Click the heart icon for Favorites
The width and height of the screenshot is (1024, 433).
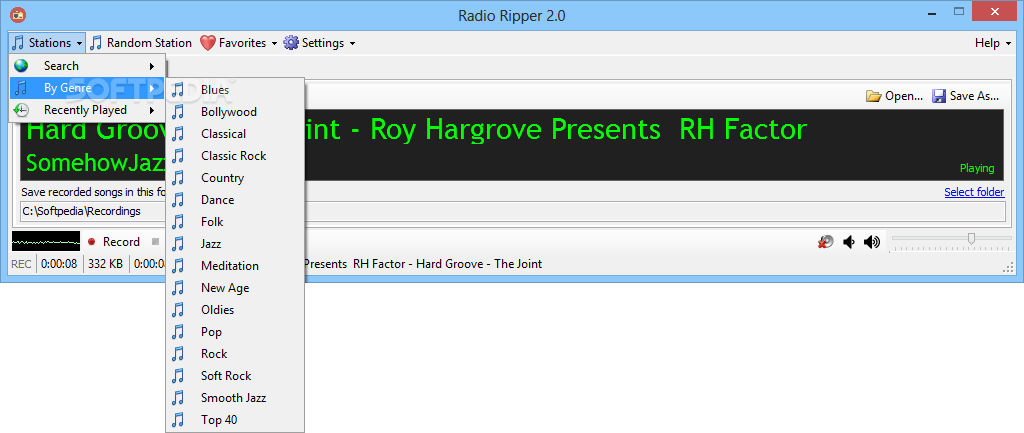click(207, 43)
